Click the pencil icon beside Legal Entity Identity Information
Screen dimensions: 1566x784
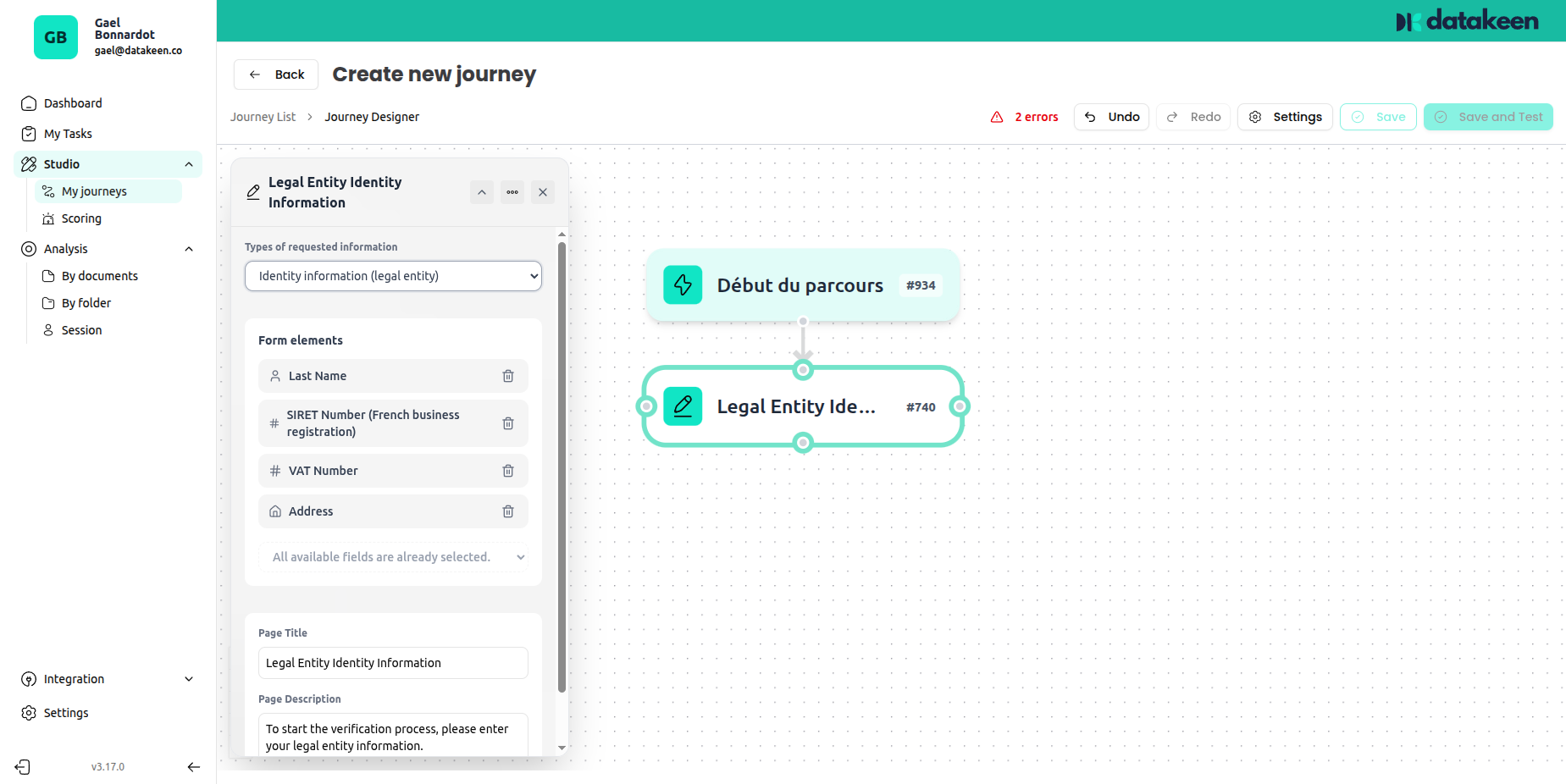pos(252,192)
